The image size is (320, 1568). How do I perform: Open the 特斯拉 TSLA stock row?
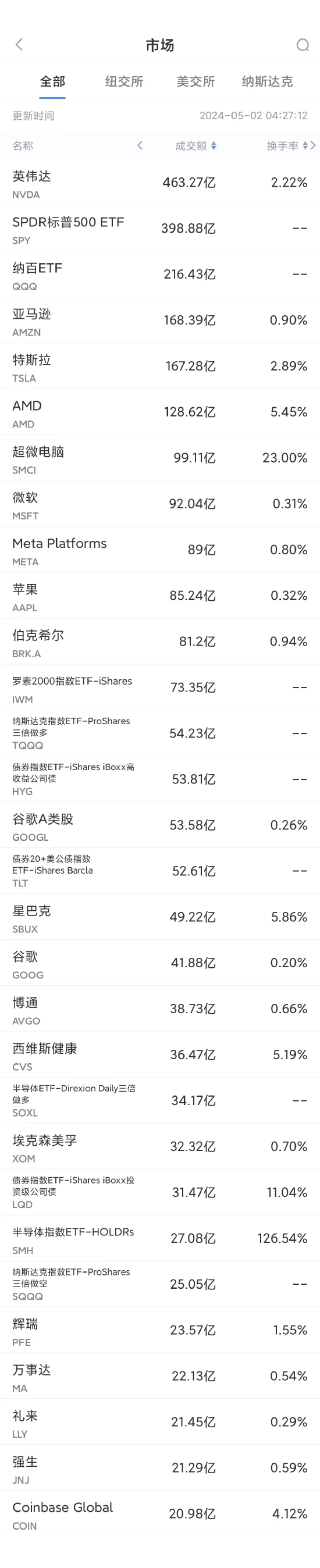tap(160, 366)
